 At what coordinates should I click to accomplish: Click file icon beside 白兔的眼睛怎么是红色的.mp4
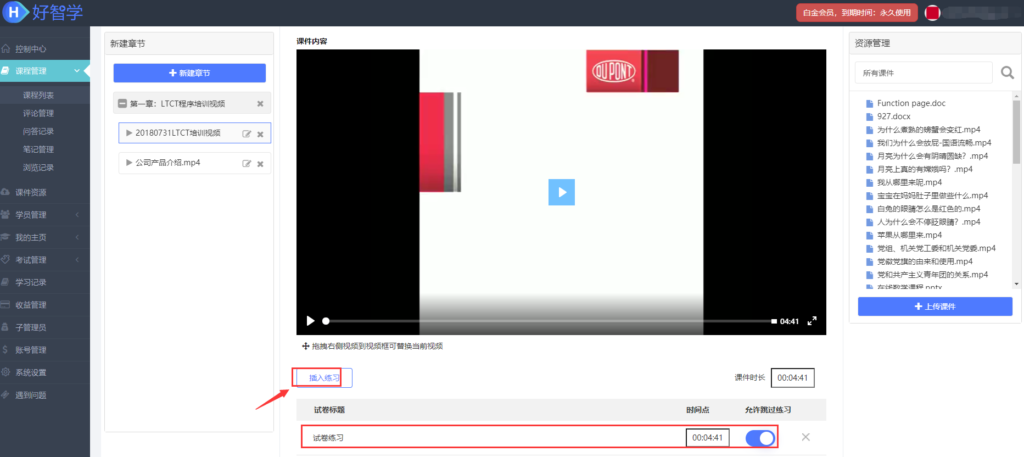click(869, 209)
